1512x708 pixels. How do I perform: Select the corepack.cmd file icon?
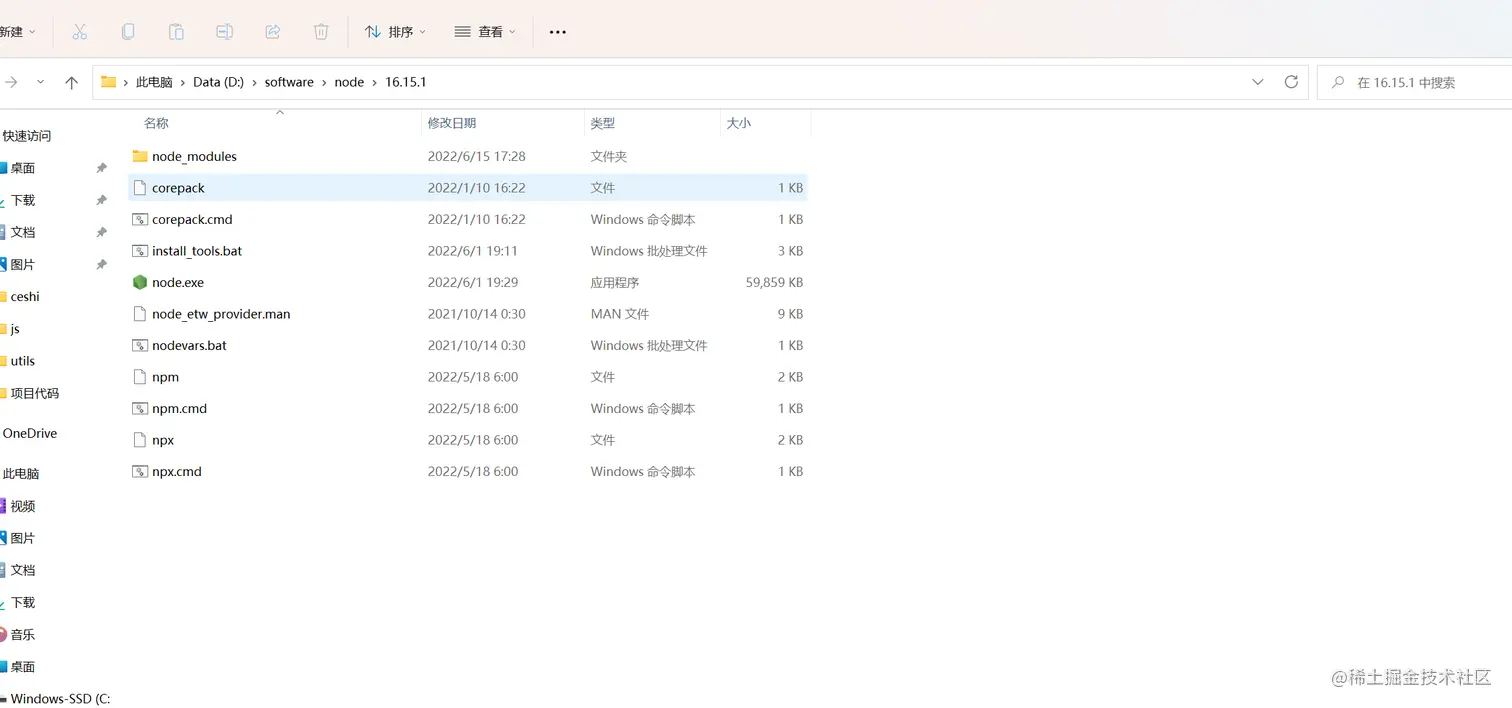pyautogui.click(x=140, y=219)
